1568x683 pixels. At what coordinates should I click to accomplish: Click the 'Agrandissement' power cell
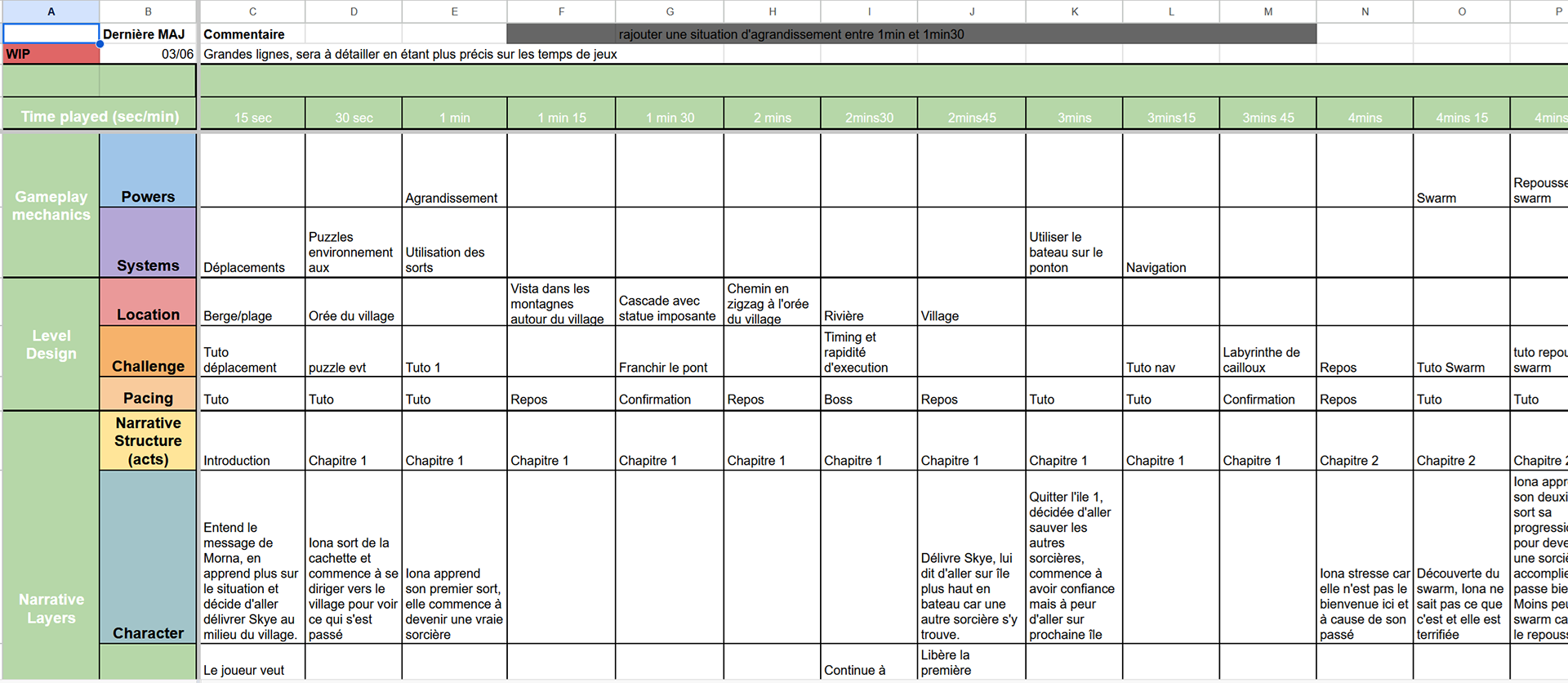pos(454,170)
